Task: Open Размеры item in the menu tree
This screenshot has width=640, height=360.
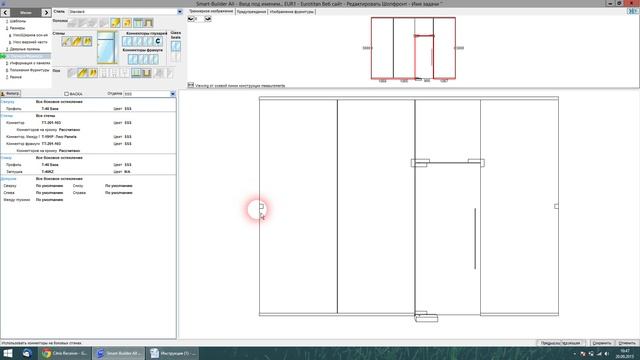Action: pyautogui.click(x=18, y=28)
